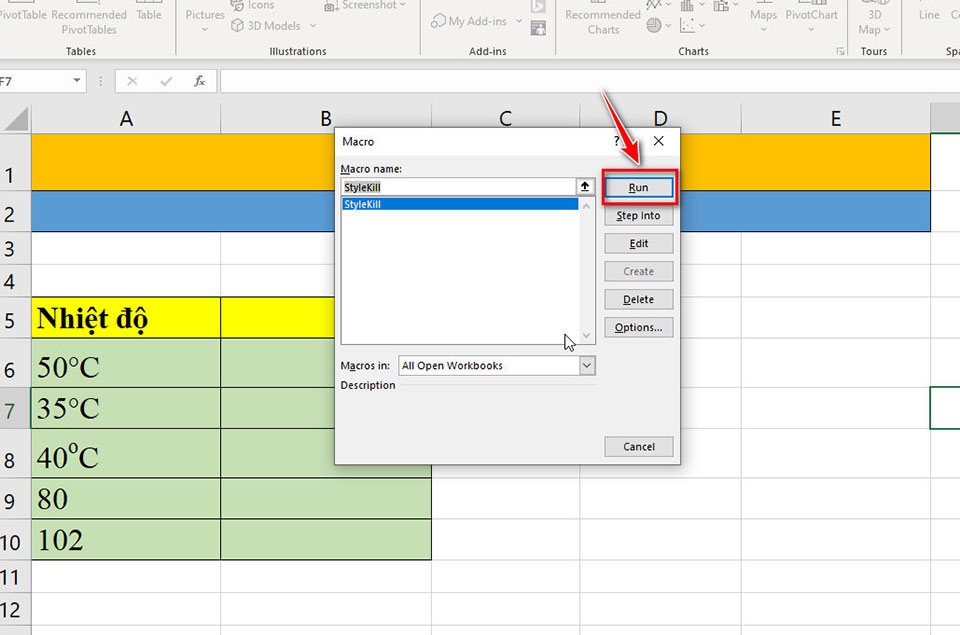
Task: Select column E header
Action: point(836,118)
